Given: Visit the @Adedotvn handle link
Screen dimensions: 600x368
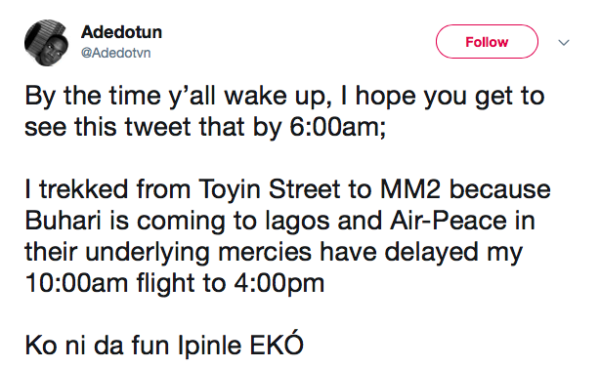Looking at the screenshot, I should (x=116, y=53).
